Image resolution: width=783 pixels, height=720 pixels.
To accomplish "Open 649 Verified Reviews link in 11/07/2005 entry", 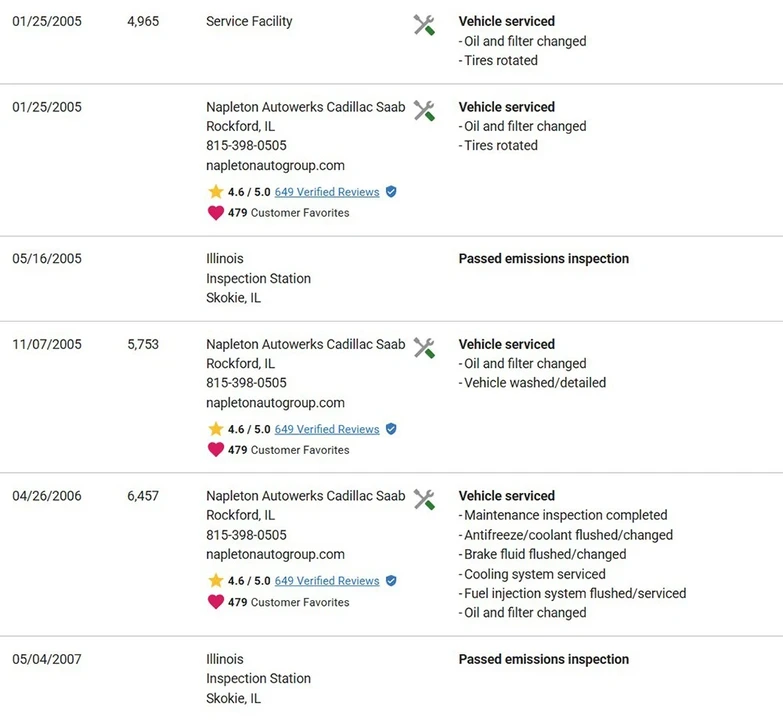I will point(327,429).
